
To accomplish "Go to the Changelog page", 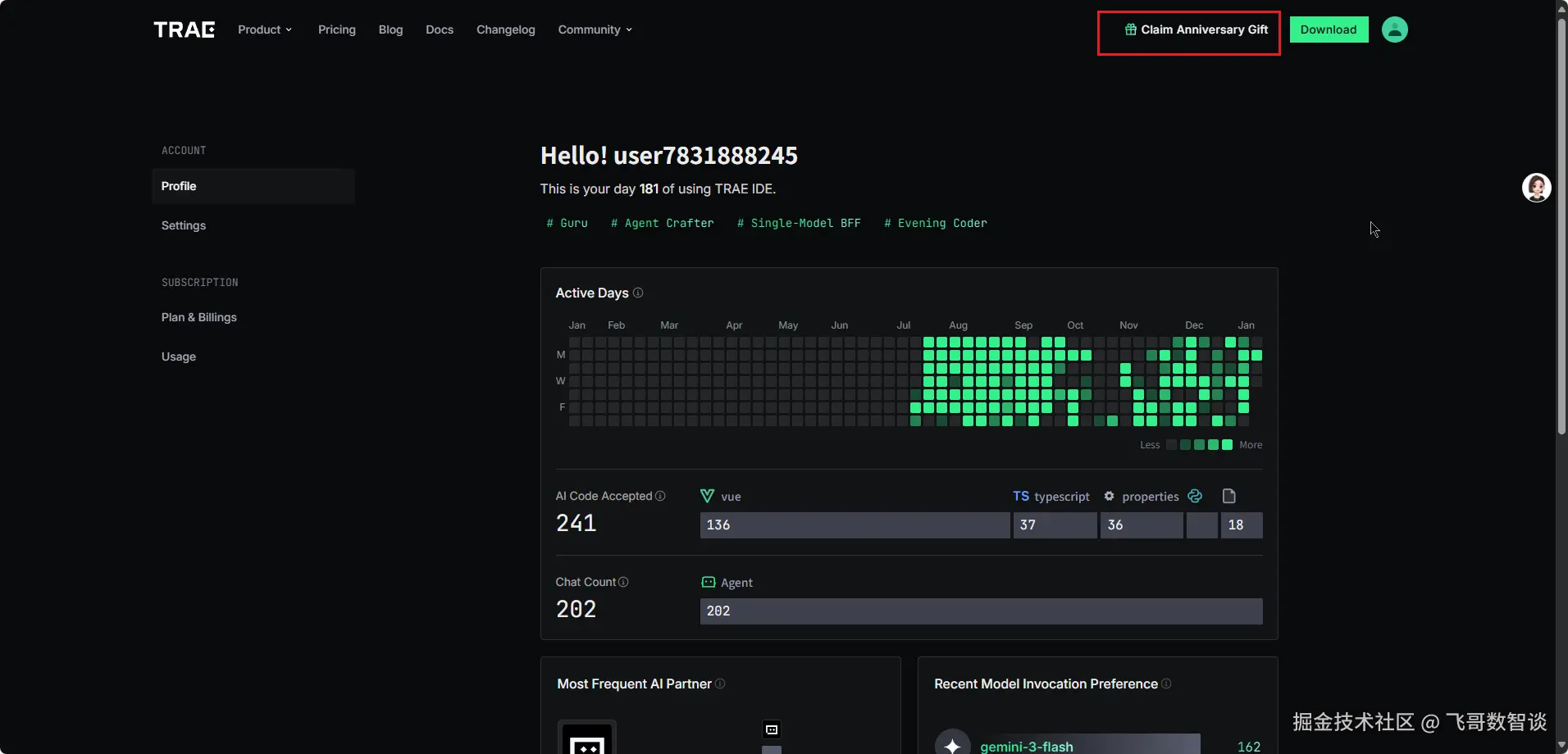I will pos(505,30).
